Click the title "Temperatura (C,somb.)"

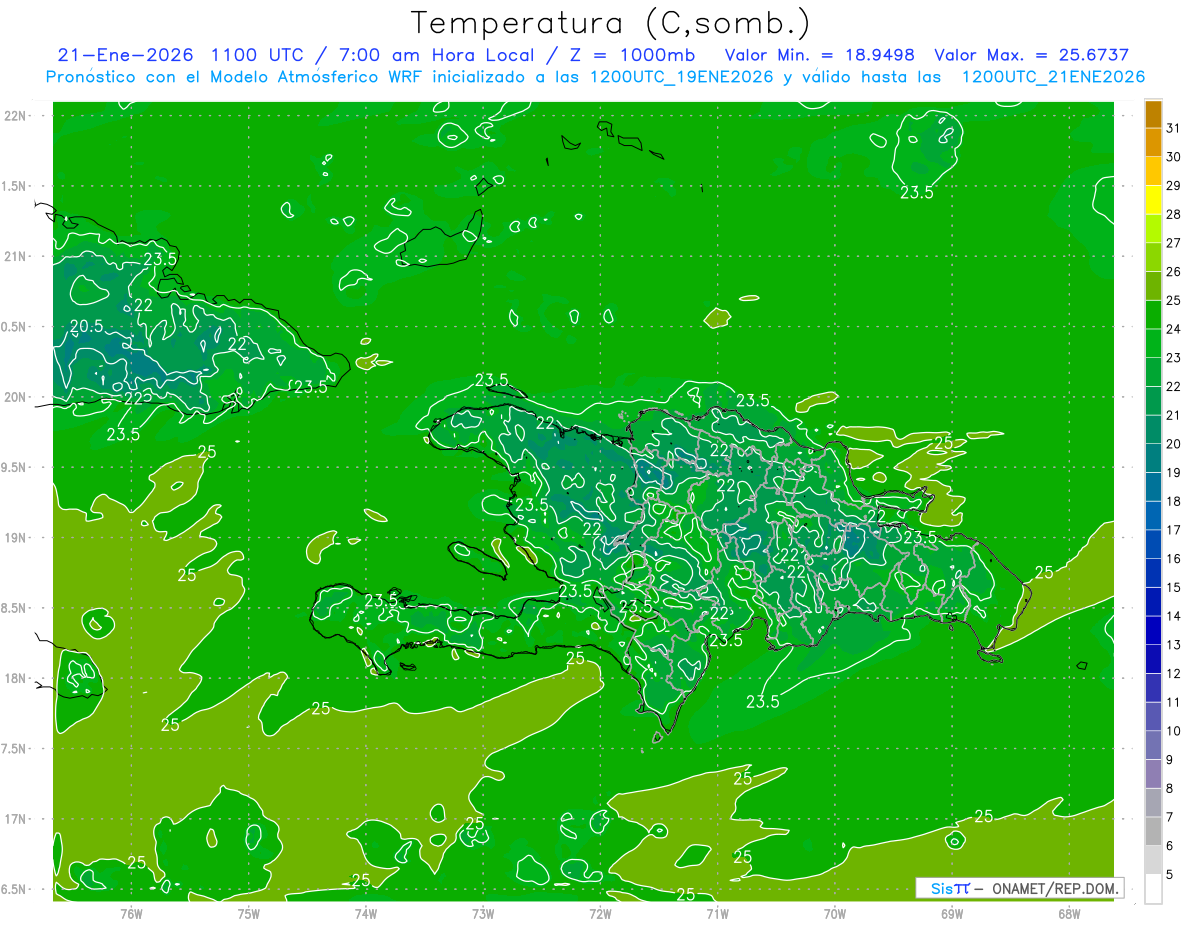click(611, 23)
